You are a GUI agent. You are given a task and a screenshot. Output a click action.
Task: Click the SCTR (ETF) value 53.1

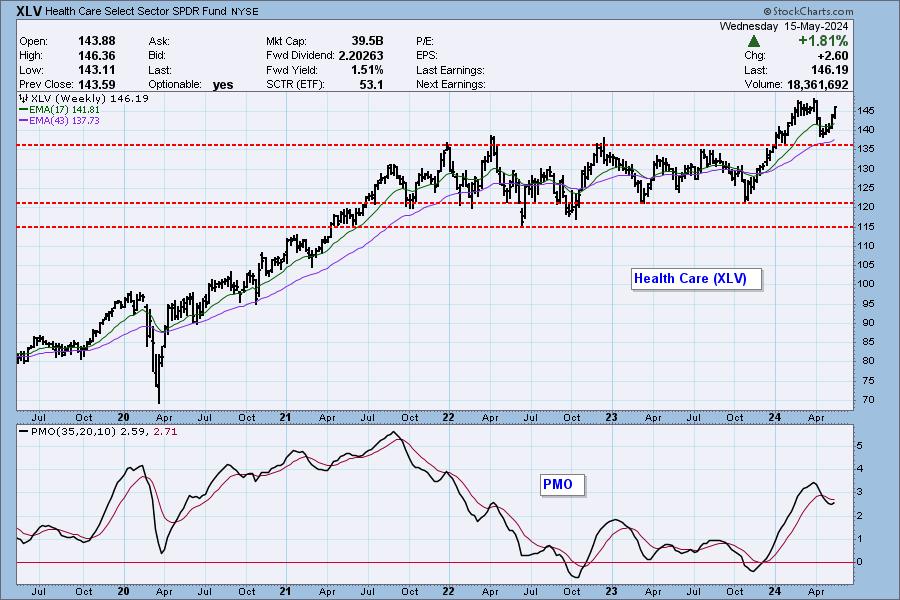(371, 84)
